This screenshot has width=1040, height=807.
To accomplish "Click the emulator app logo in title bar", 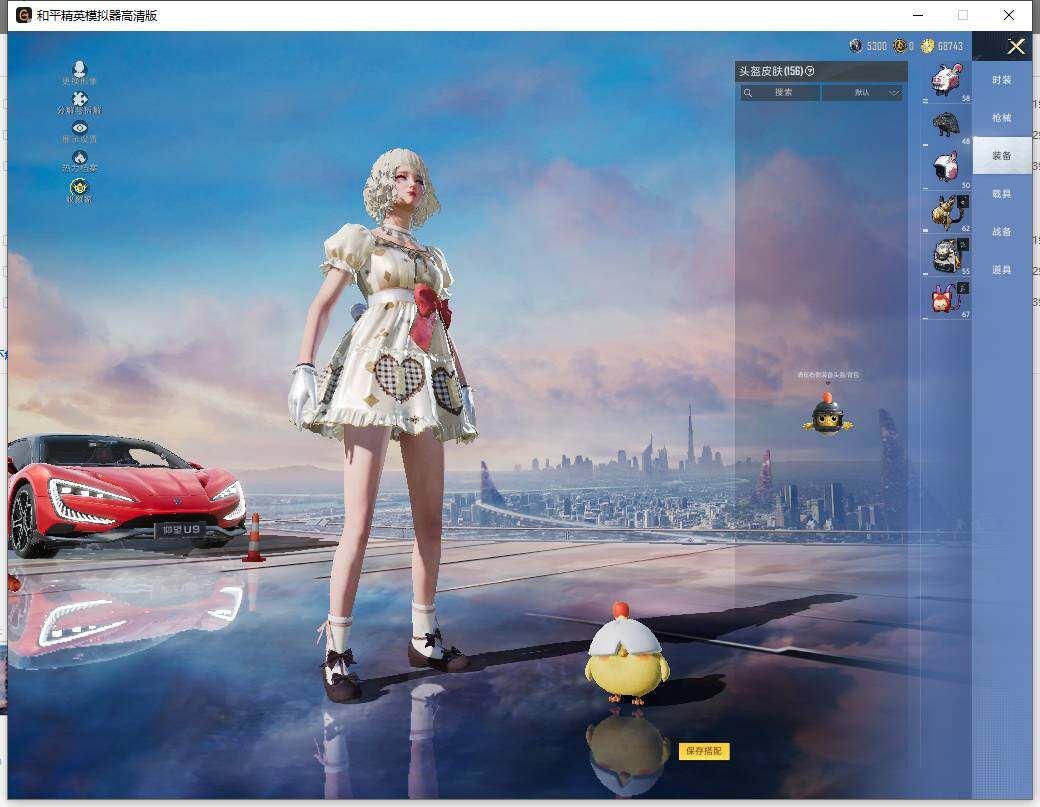I will point(23,15).
